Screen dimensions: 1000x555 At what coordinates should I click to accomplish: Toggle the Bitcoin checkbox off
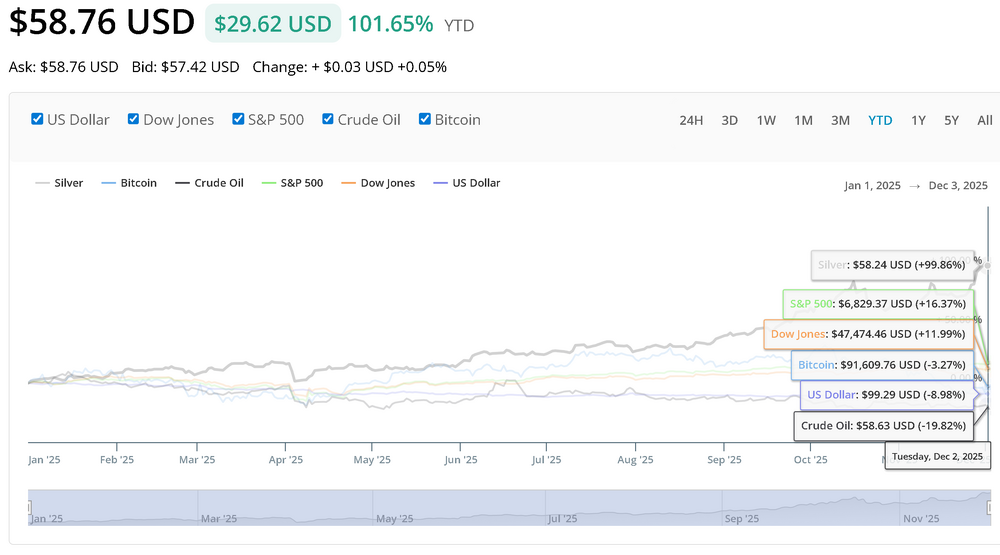point(425,119)
